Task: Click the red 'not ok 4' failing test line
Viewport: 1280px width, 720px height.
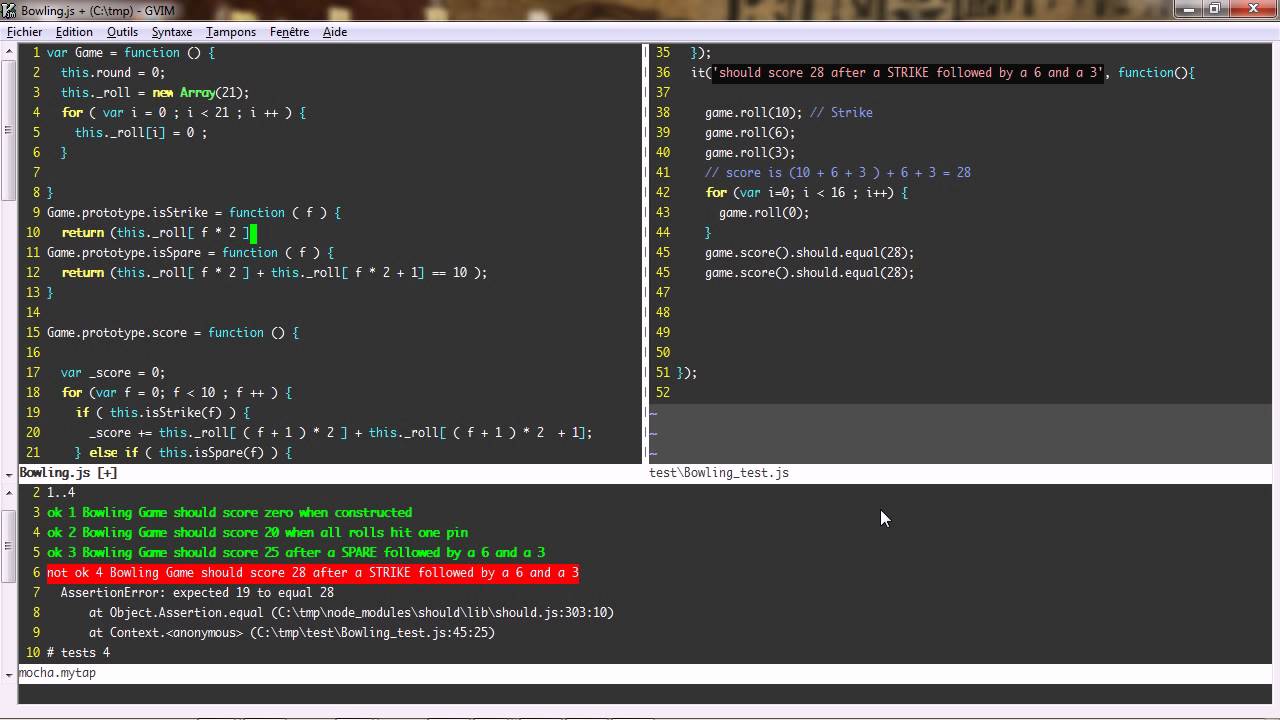Action: [x=313, y=573]
